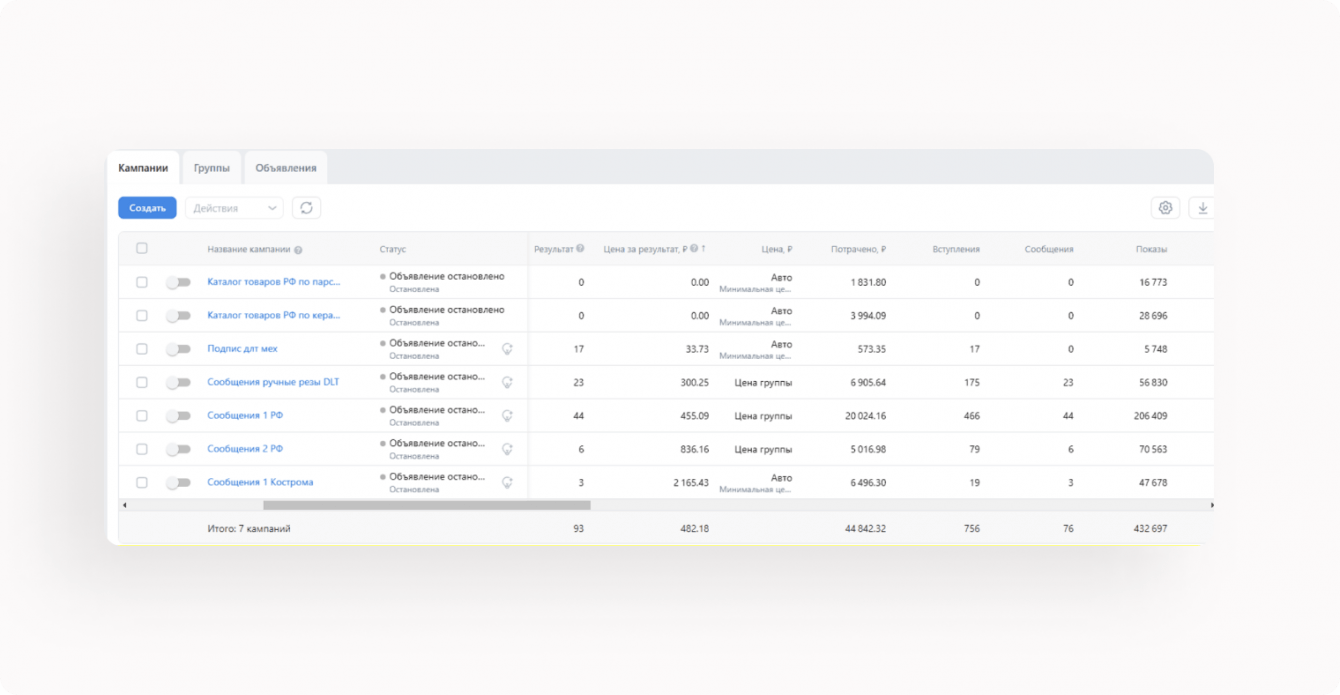Click total impressions 432 697
Screen dimensions: 1340x695
pyautogui.click(x=1150, y=528)
